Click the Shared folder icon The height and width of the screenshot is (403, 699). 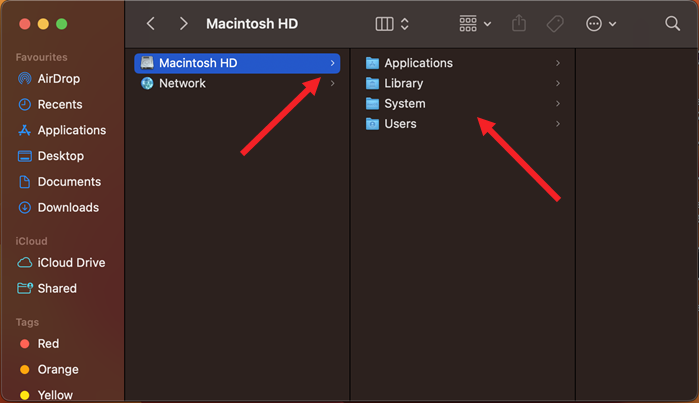(x=25, y=288)
